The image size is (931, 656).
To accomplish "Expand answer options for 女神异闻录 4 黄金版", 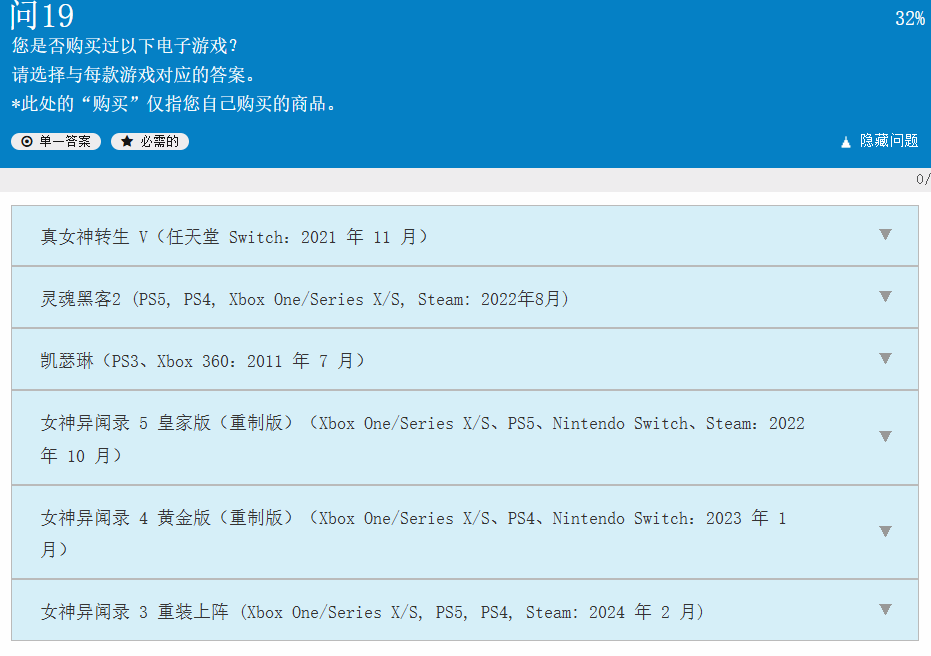I will pyautogui.click(x=885, y=532).
